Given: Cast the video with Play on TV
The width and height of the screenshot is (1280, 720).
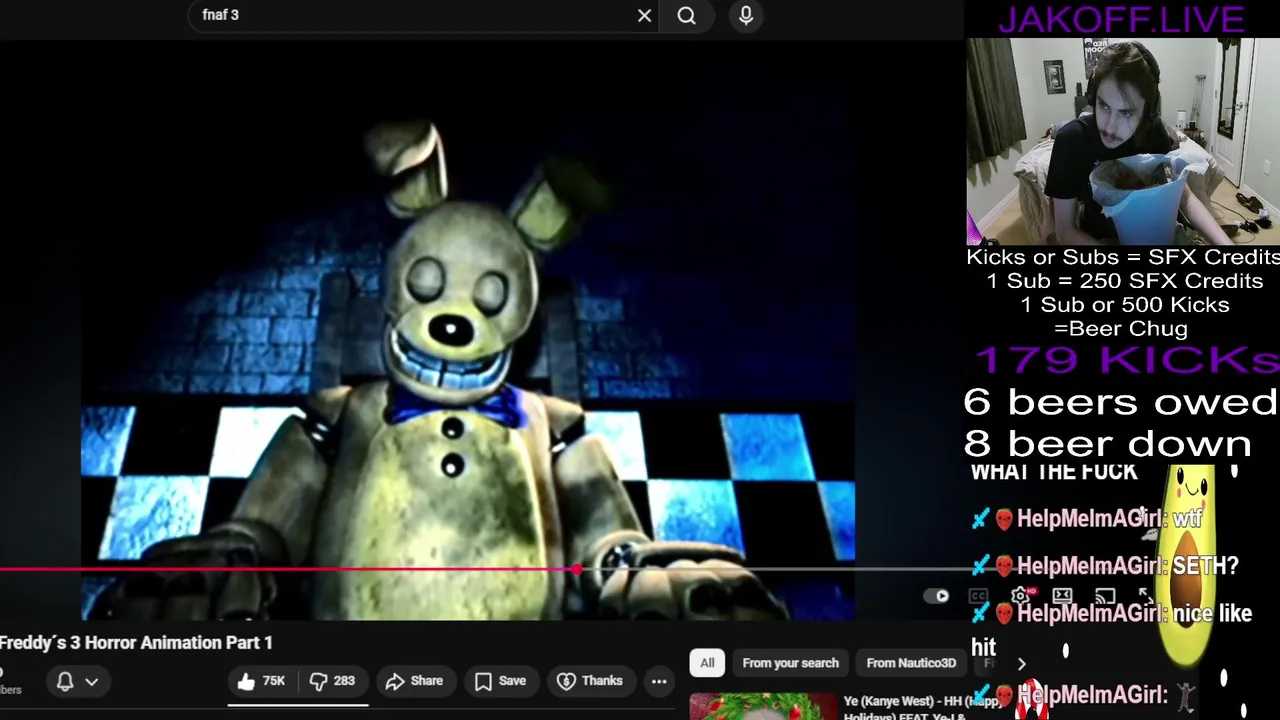Looking at the screenshot, I should [1104, 596].
